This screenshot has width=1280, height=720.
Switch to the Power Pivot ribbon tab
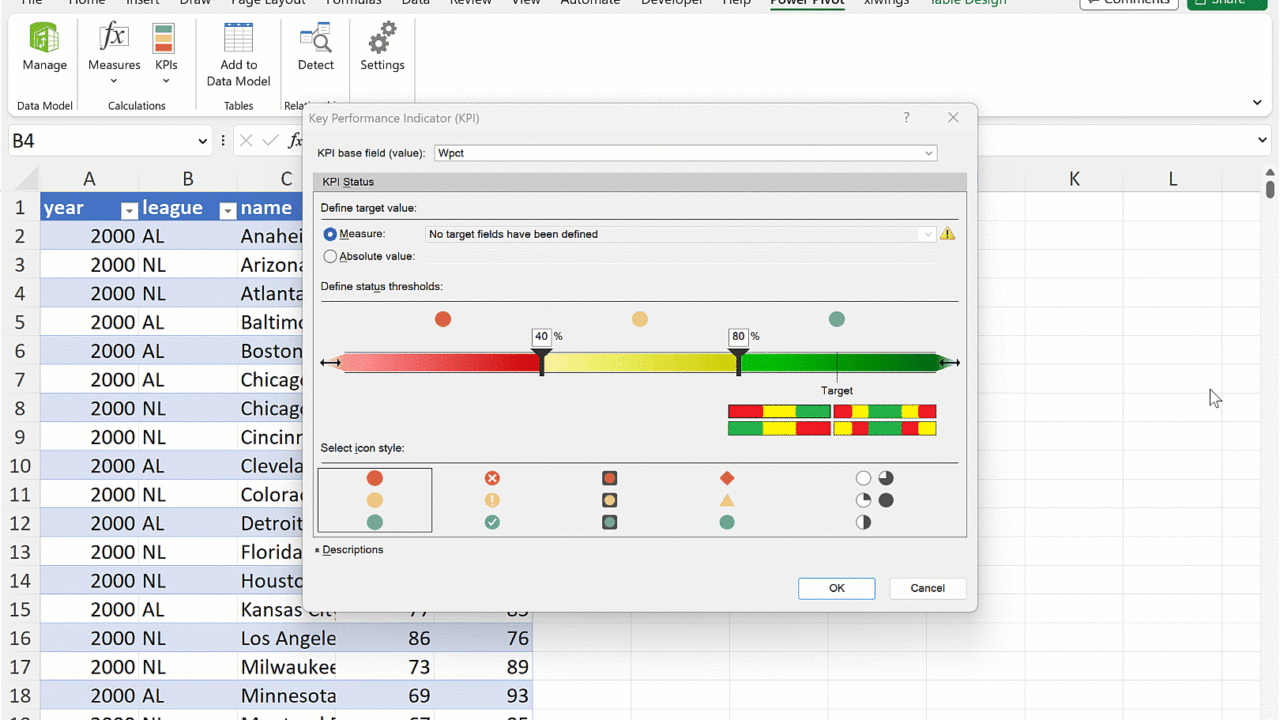point(807,3)
